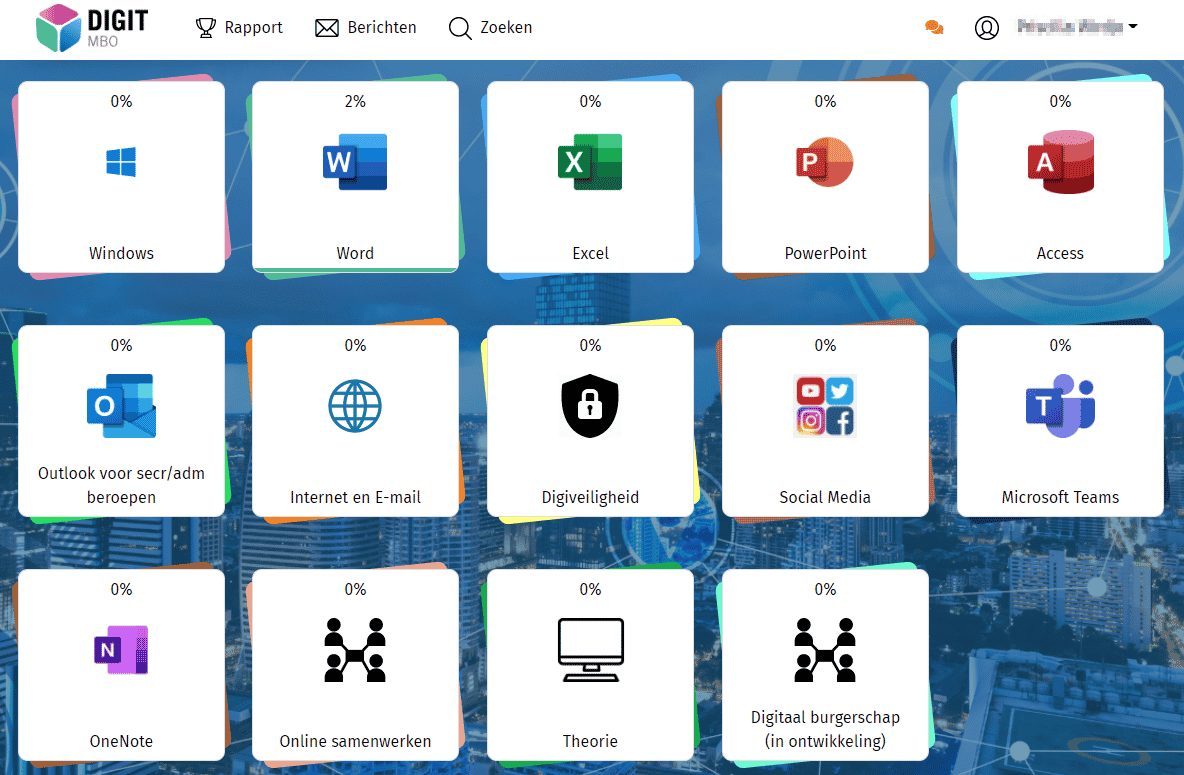Screen dimensions: 1184x775
Task: Select the shield lock icon for Digiveiligheid
Action: tap(590, 406)
